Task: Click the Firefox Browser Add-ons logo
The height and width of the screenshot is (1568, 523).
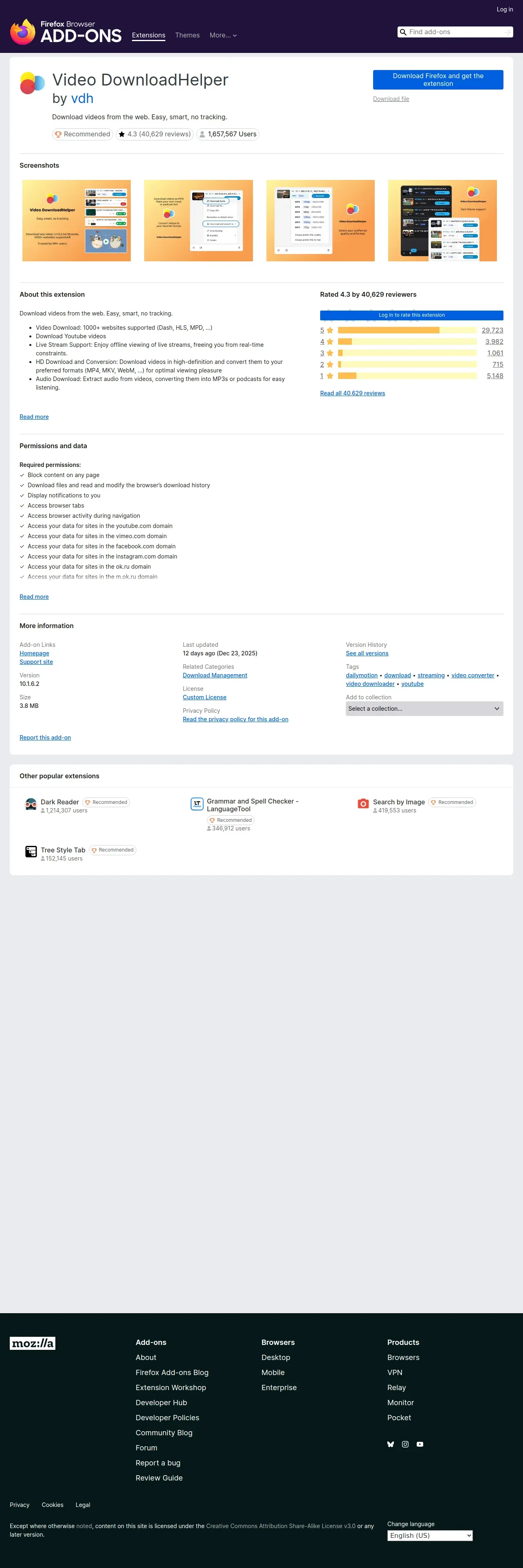Action: [66, 32]
